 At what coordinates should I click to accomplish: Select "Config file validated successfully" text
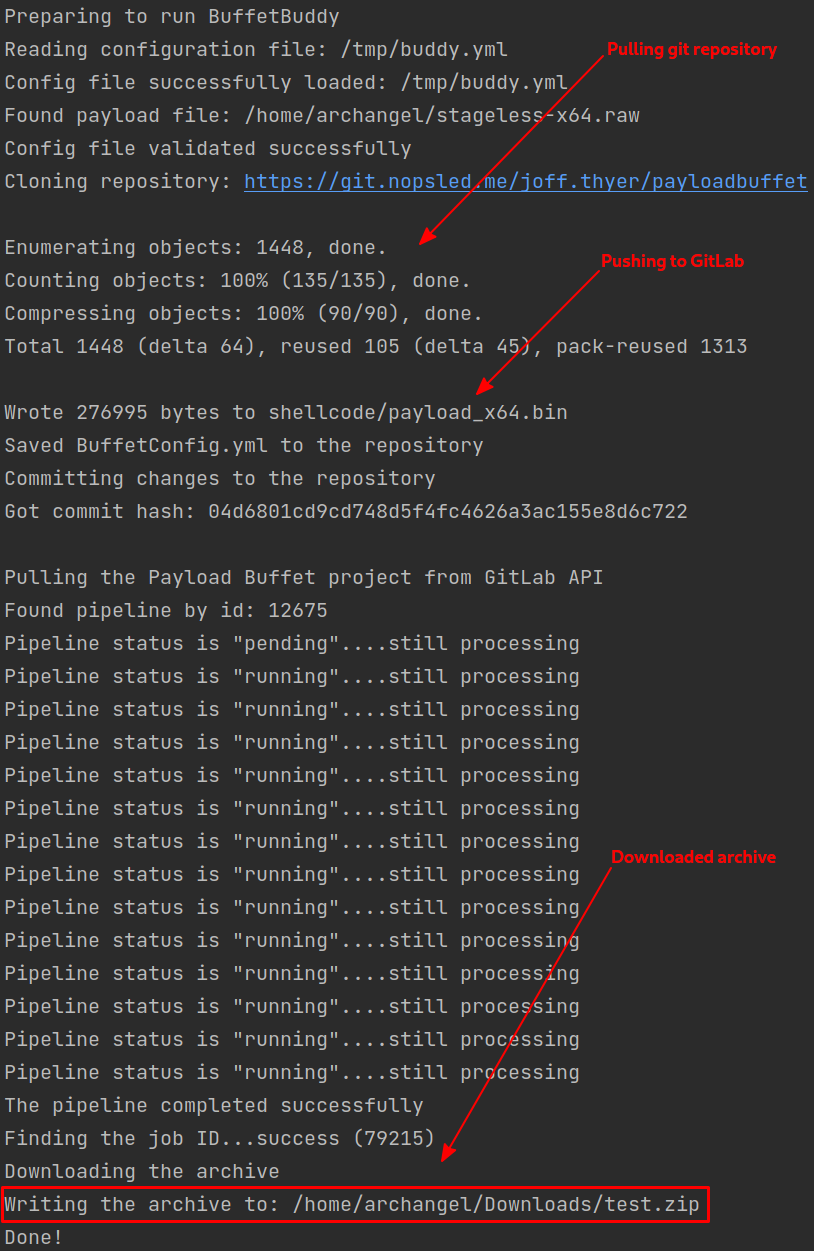pyautogui.click(x=208, y=149)
